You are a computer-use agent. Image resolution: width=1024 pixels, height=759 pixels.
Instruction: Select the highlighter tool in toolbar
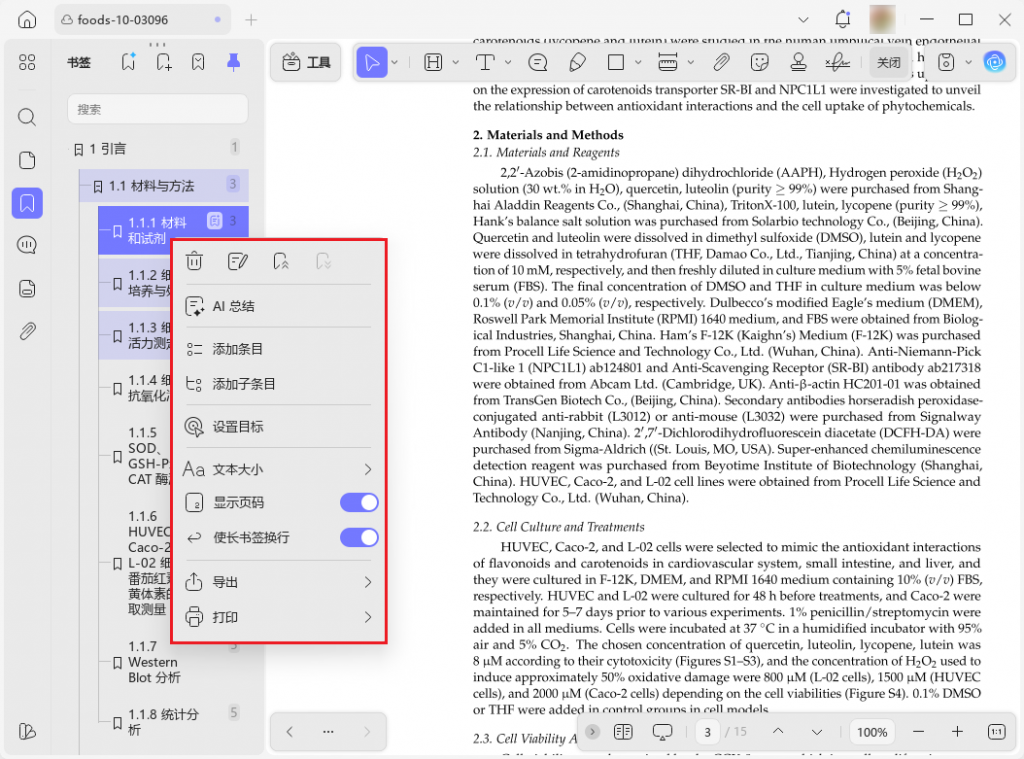point(577,62)
